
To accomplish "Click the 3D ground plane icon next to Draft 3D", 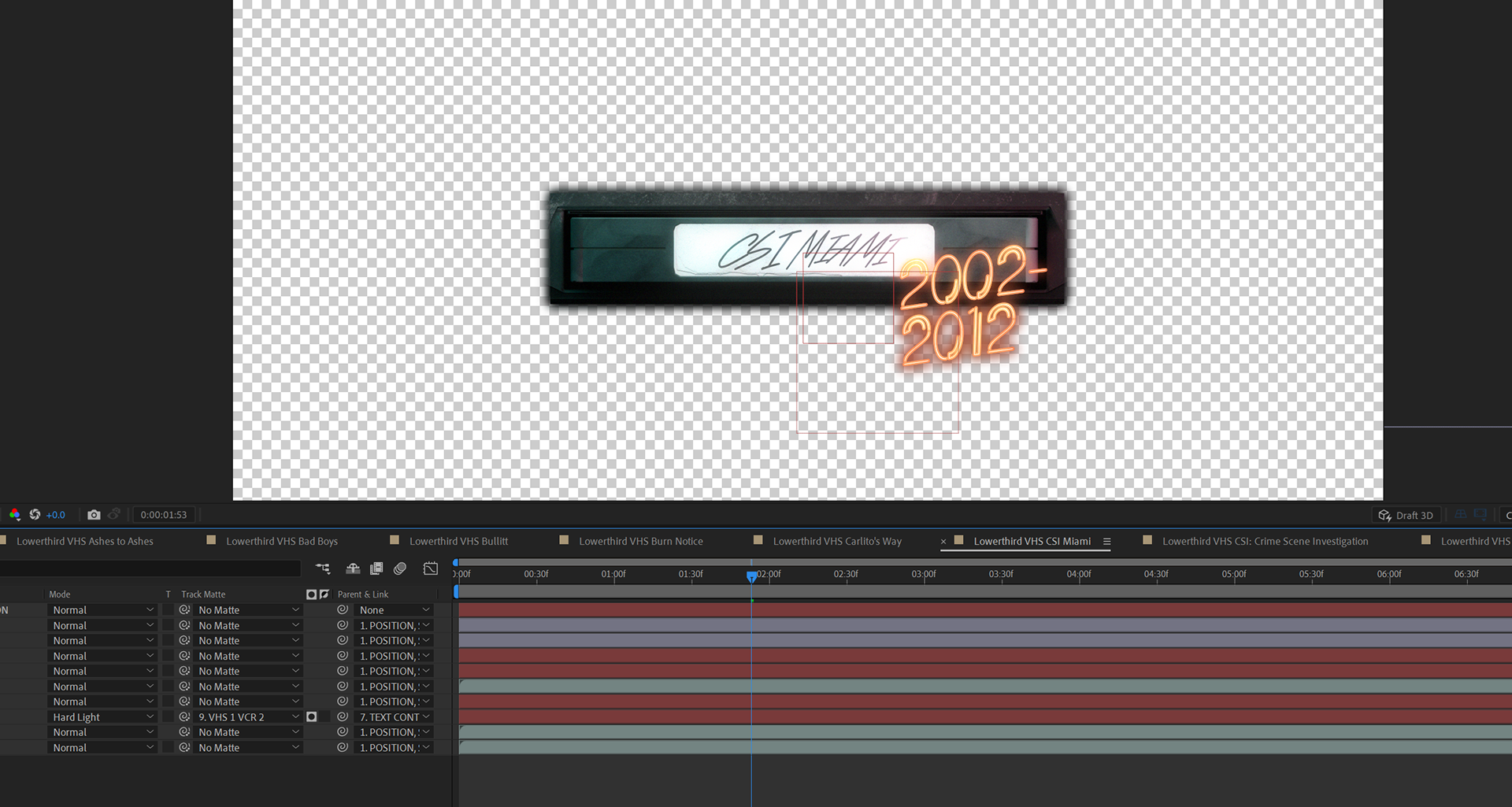I will [x=1461, y=515].
